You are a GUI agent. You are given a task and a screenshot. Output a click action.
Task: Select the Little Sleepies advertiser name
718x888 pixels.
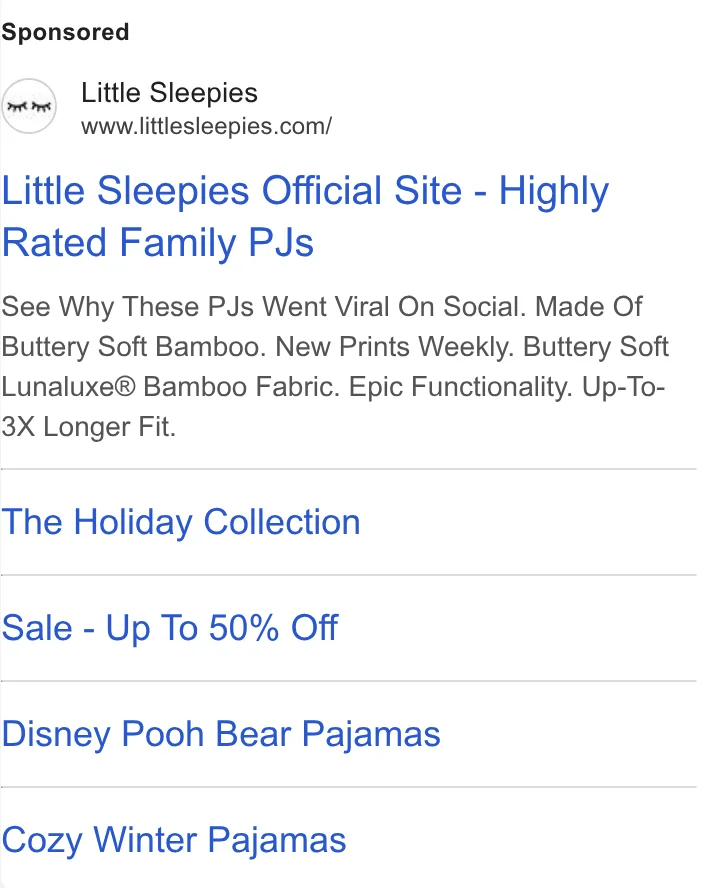click(x=169, y=93)
